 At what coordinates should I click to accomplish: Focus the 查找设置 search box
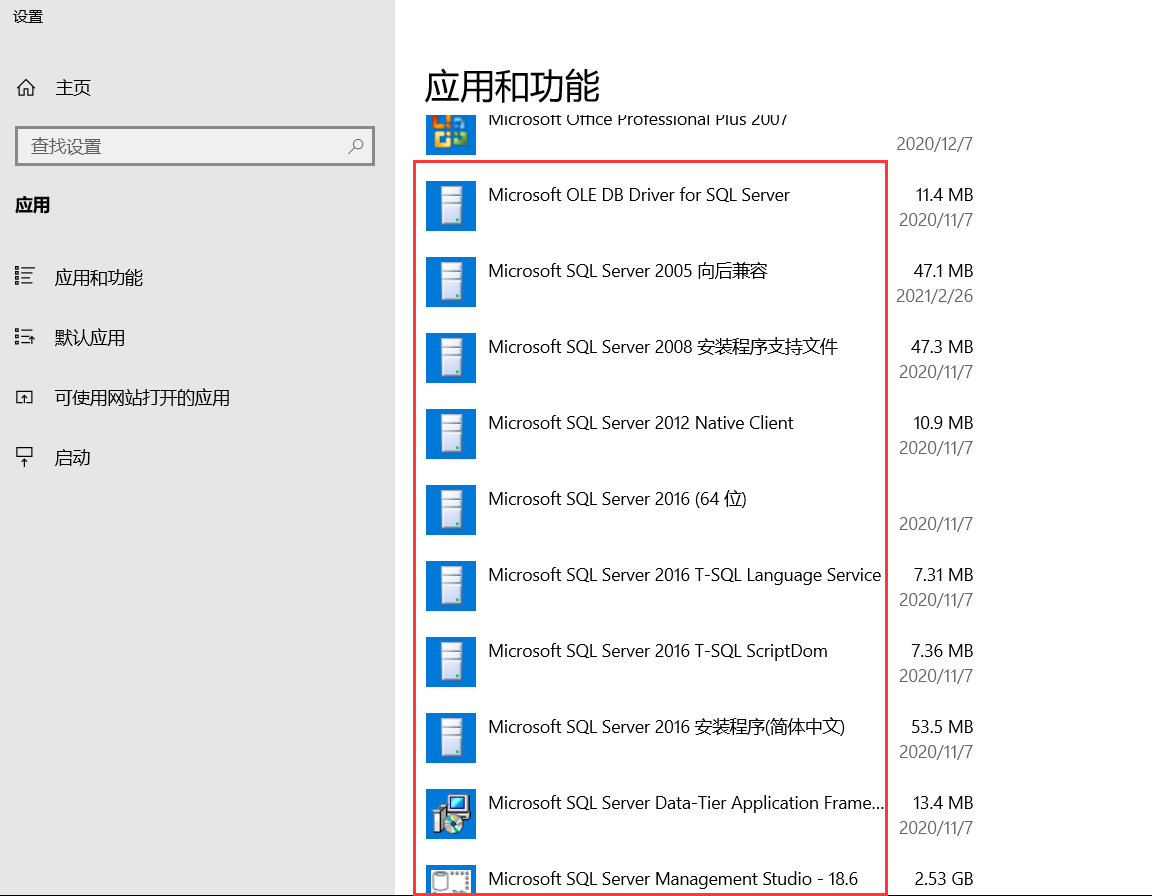[x=195, y=146]
